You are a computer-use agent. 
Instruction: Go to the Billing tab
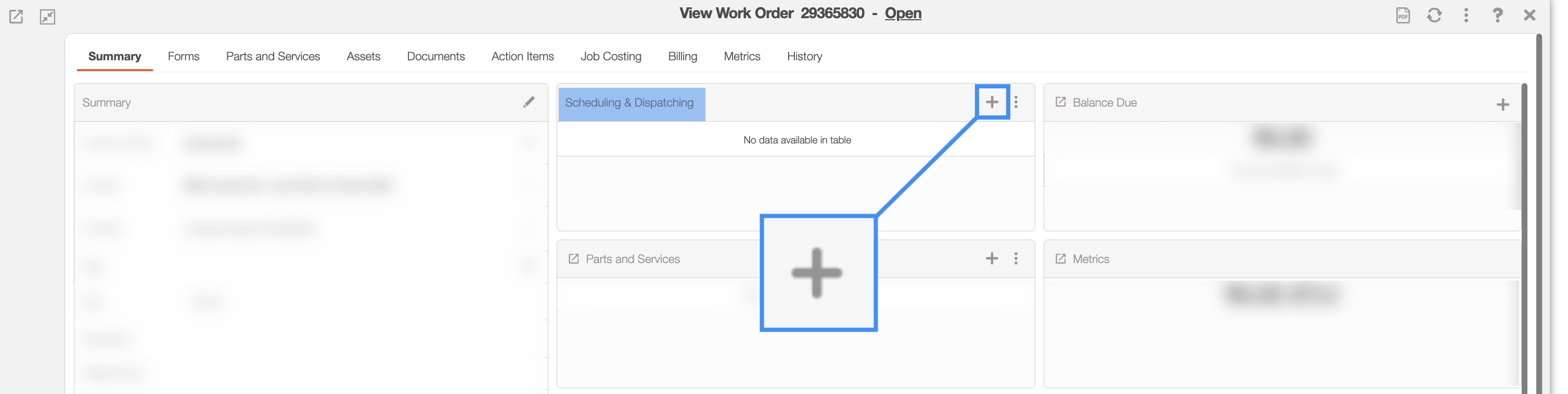[683, 57]
